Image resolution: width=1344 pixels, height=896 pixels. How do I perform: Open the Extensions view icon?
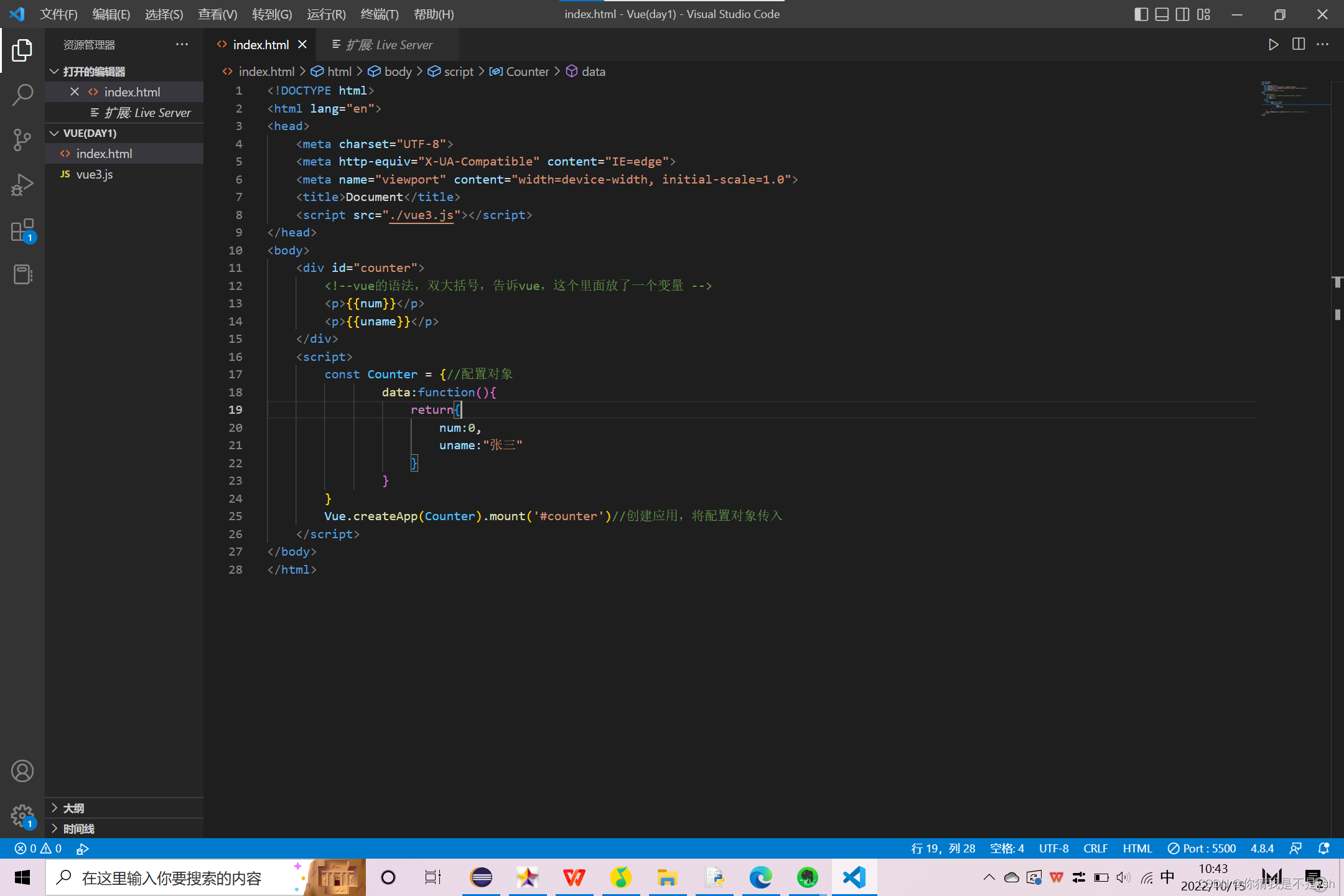[x=22, y=230]
